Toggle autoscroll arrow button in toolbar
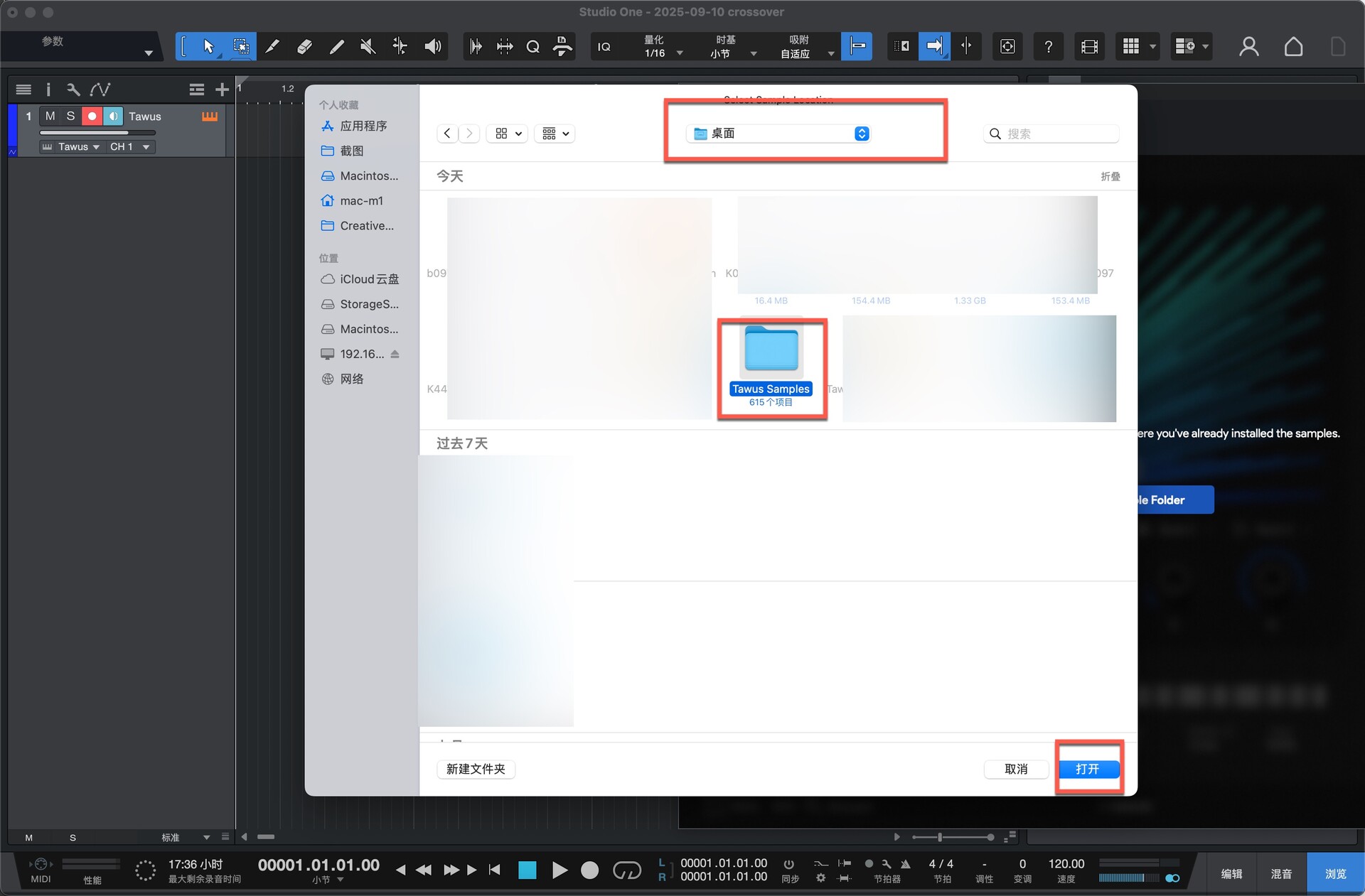The height and width of the screenshot is (896, 1365). [934, 47]
